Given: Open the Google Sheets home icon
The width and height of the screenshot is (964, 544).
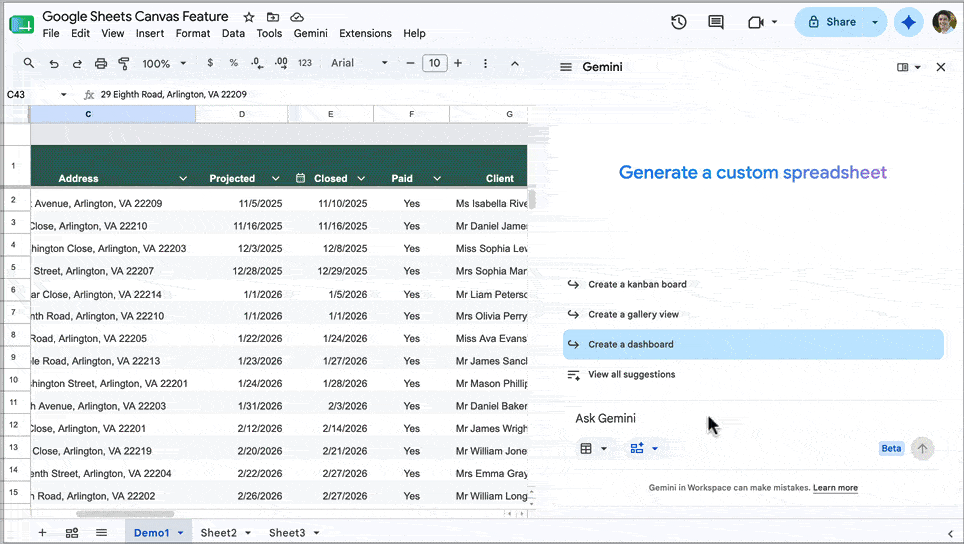Looking at the screenshot, I should click(22, 25).
